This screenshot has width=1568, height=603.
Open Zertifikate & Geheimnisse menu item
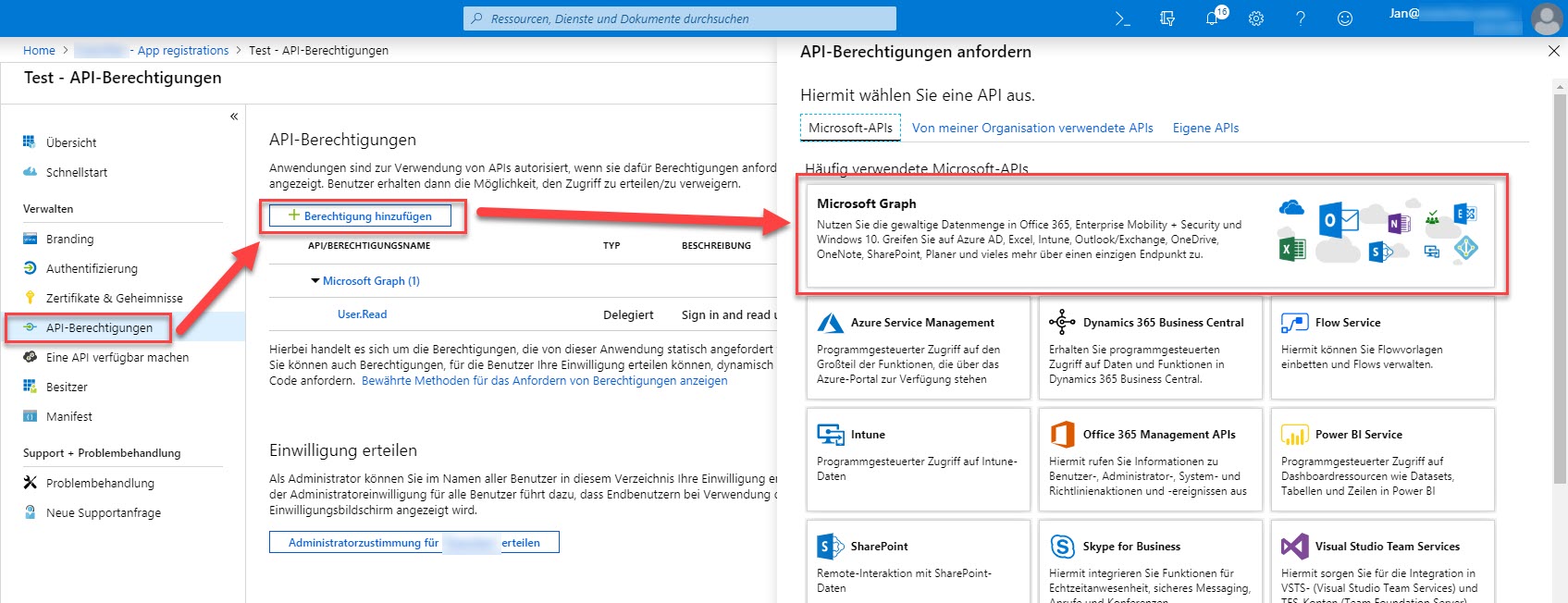(x=115, y=298)
